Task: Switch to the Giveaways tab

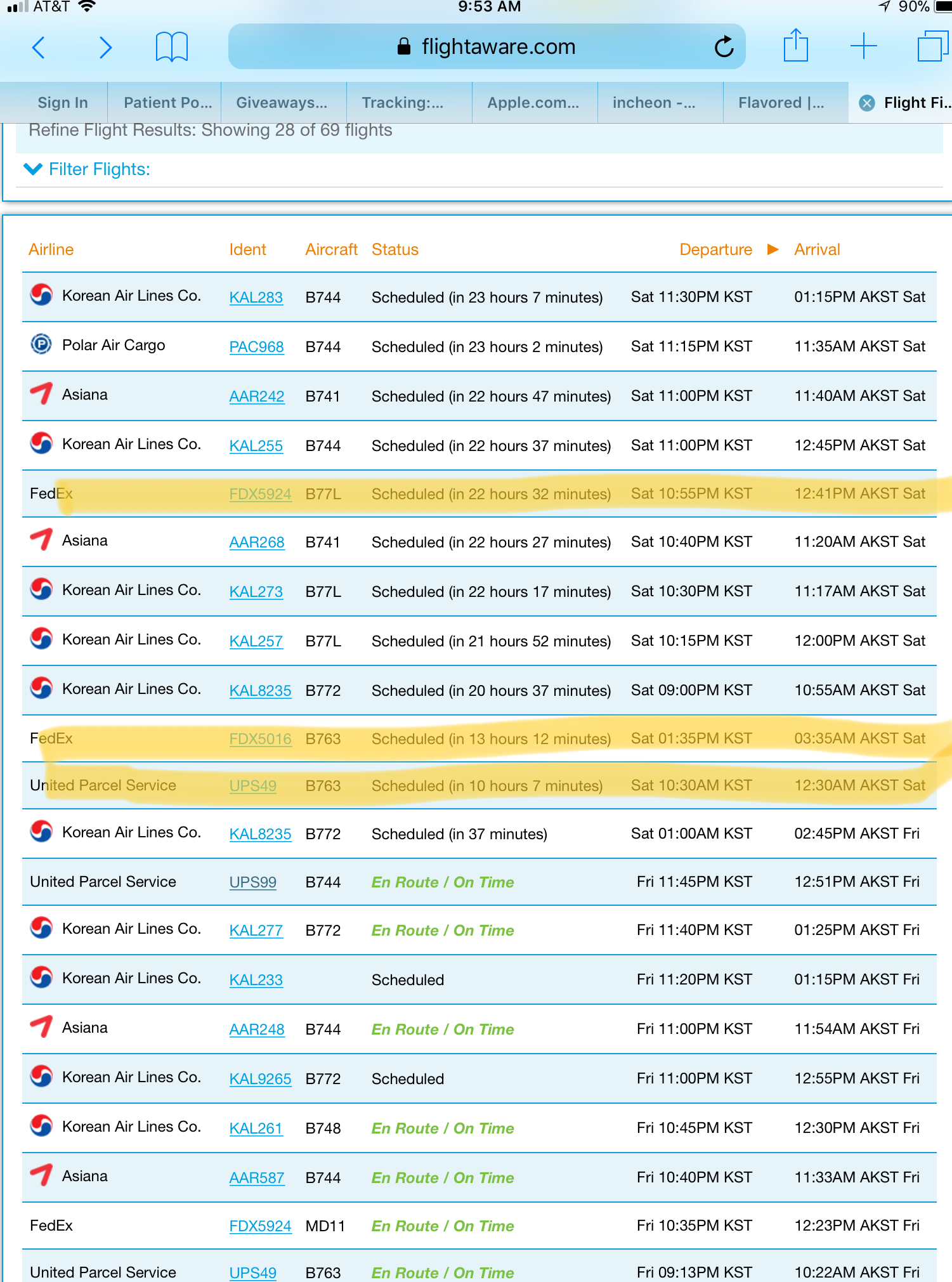Action: click(282, 103)
